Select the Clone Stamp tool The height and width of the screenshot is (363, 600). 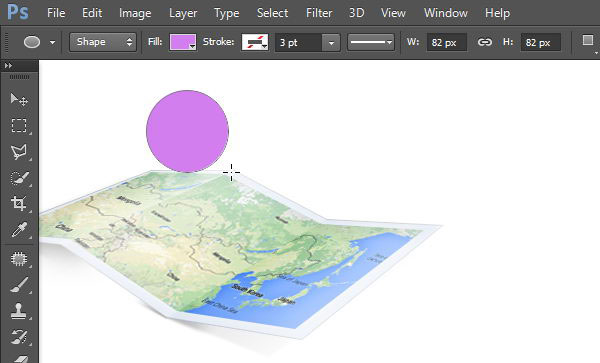[x=19, y=311]
